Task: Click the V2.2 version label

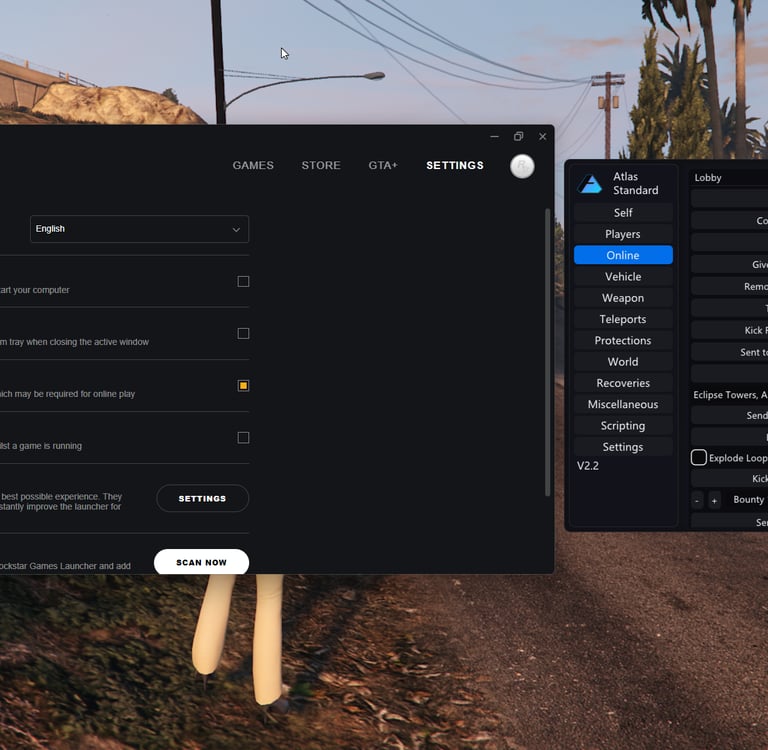Action: pyautogui.click(x=588, y=466)
